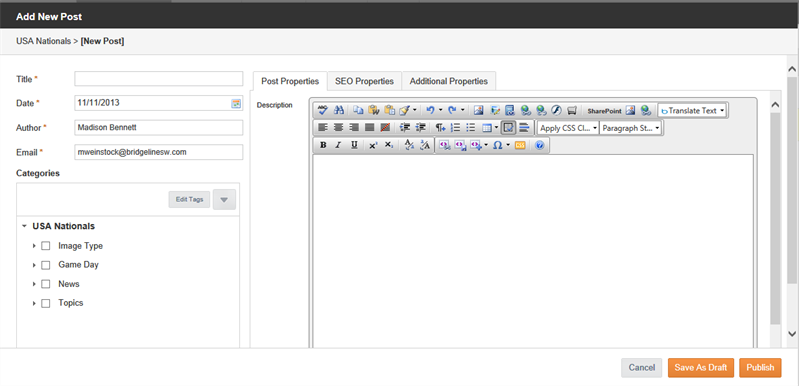Viewport: 799px width, 386px height.
Task: Apply superscript formatting
Action: (x=373, y=145)
